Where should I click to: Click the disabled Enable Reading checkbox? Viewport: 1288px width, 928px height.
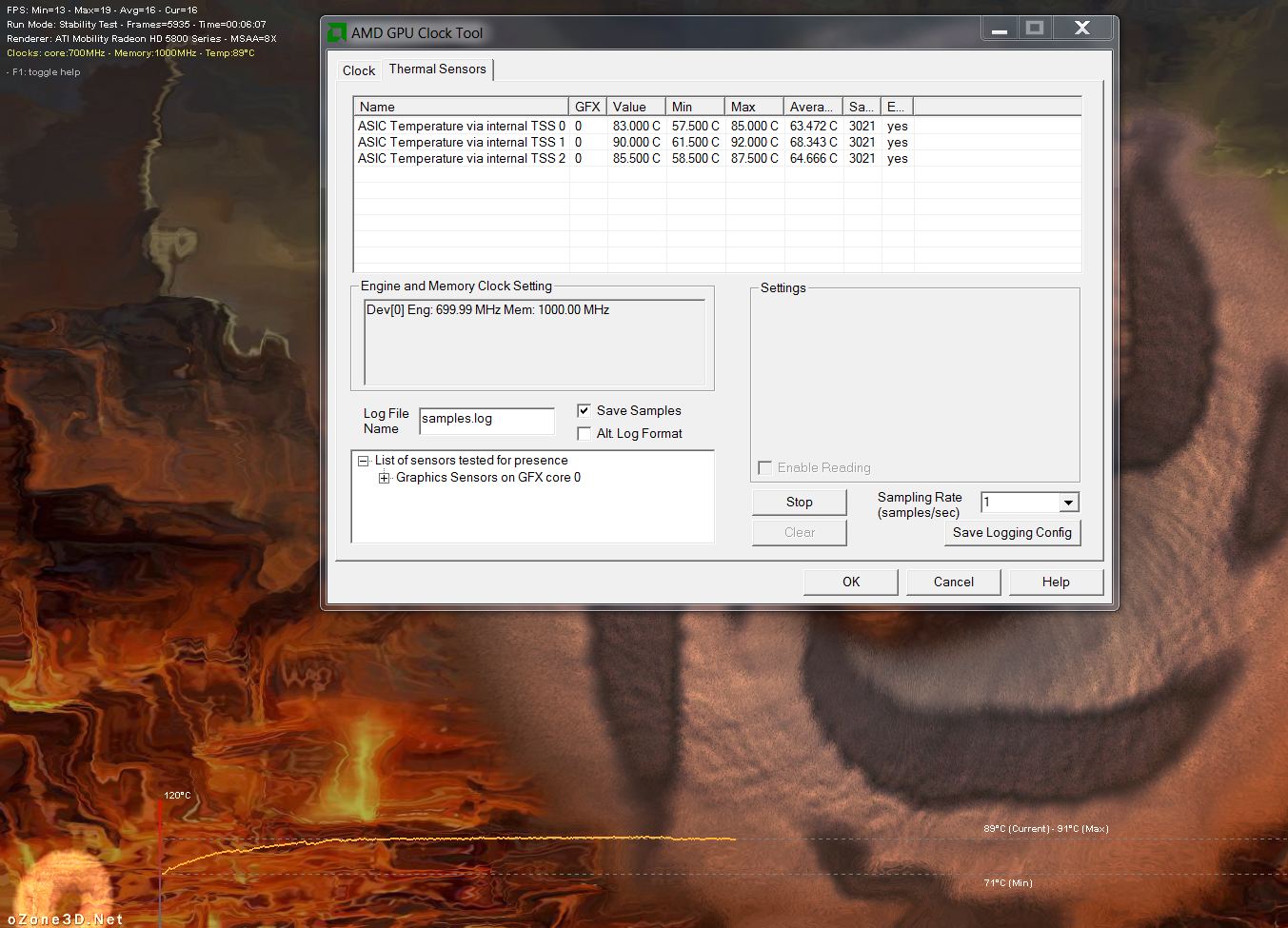(x=764, y=467)
